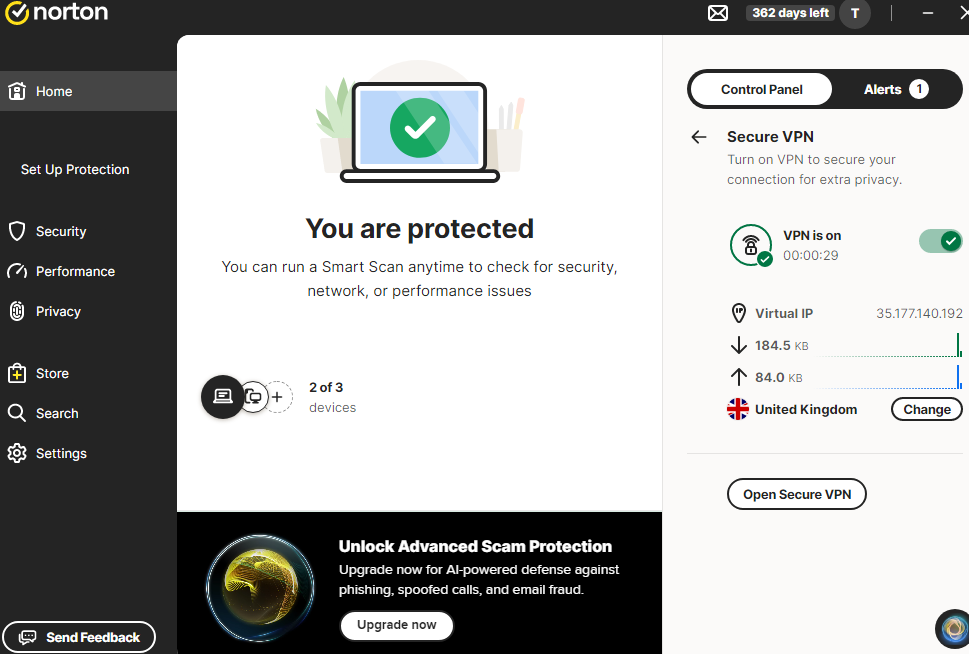Minimize the Norton window

[928, 13]
